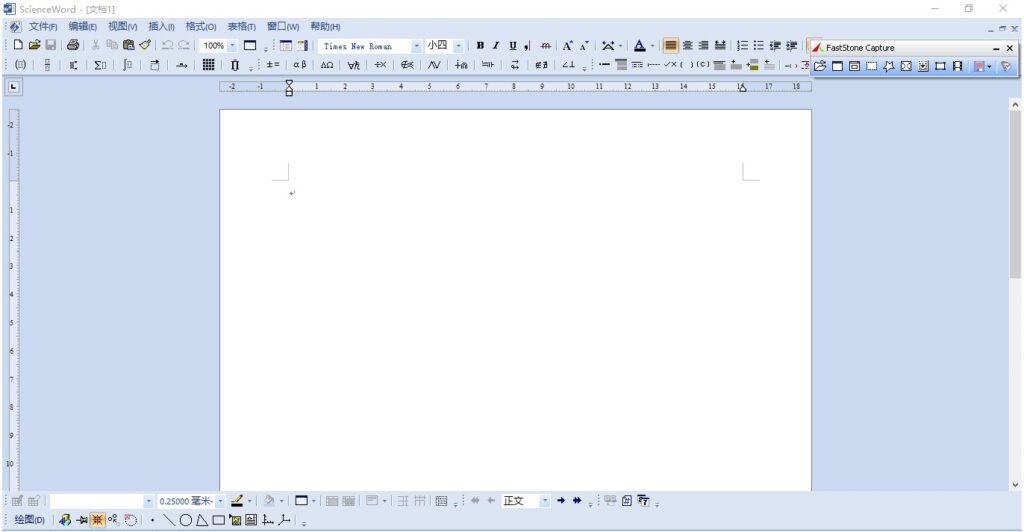Open the 格式 (Format) menu
The image size is (1024, 532).
tap(200, 27)
